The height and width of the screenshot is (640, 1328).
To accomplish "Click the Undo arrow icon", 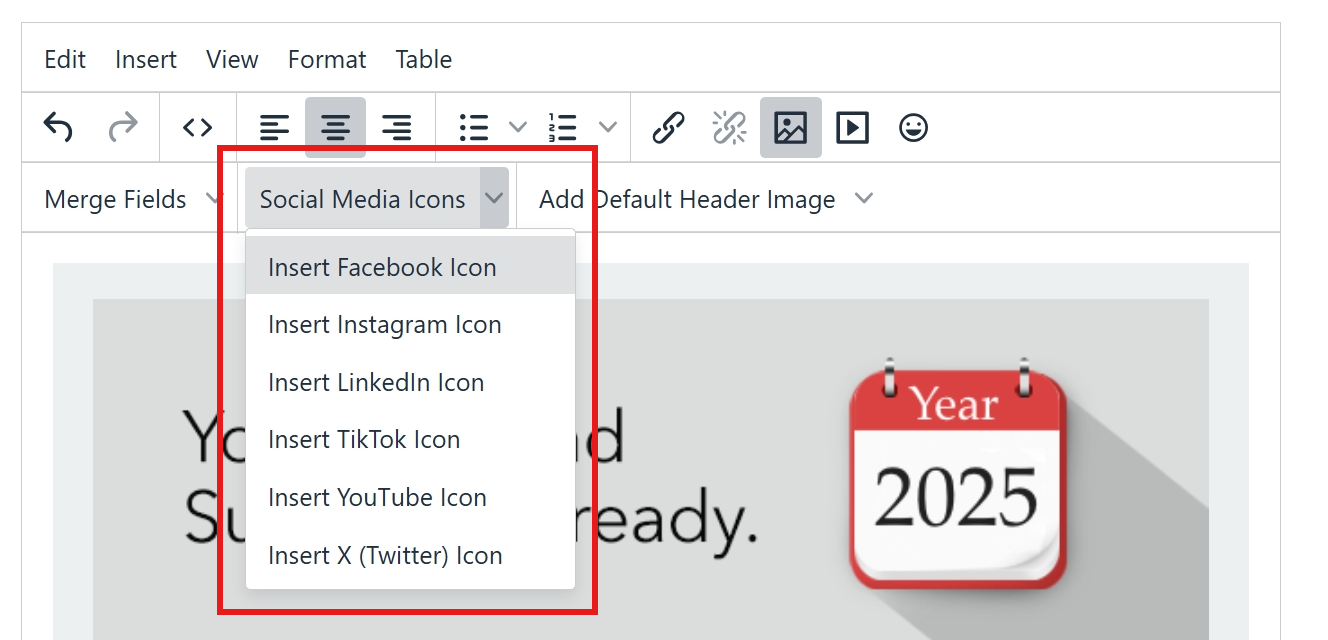I will 58,128.
